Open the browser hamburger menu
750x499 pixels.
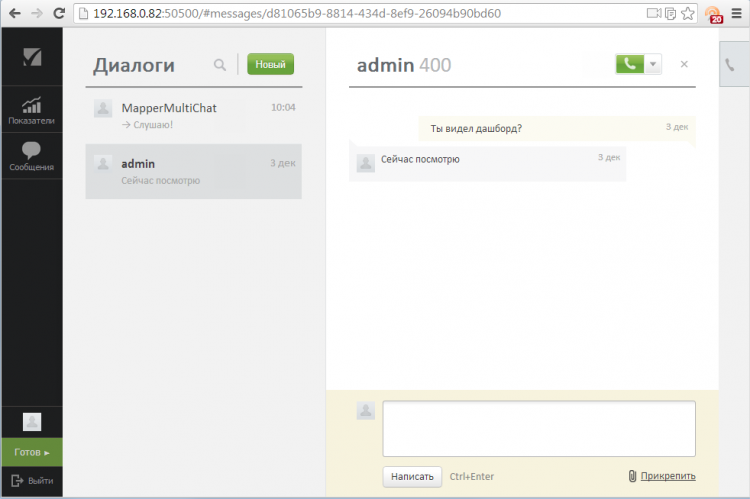[736, 14]
